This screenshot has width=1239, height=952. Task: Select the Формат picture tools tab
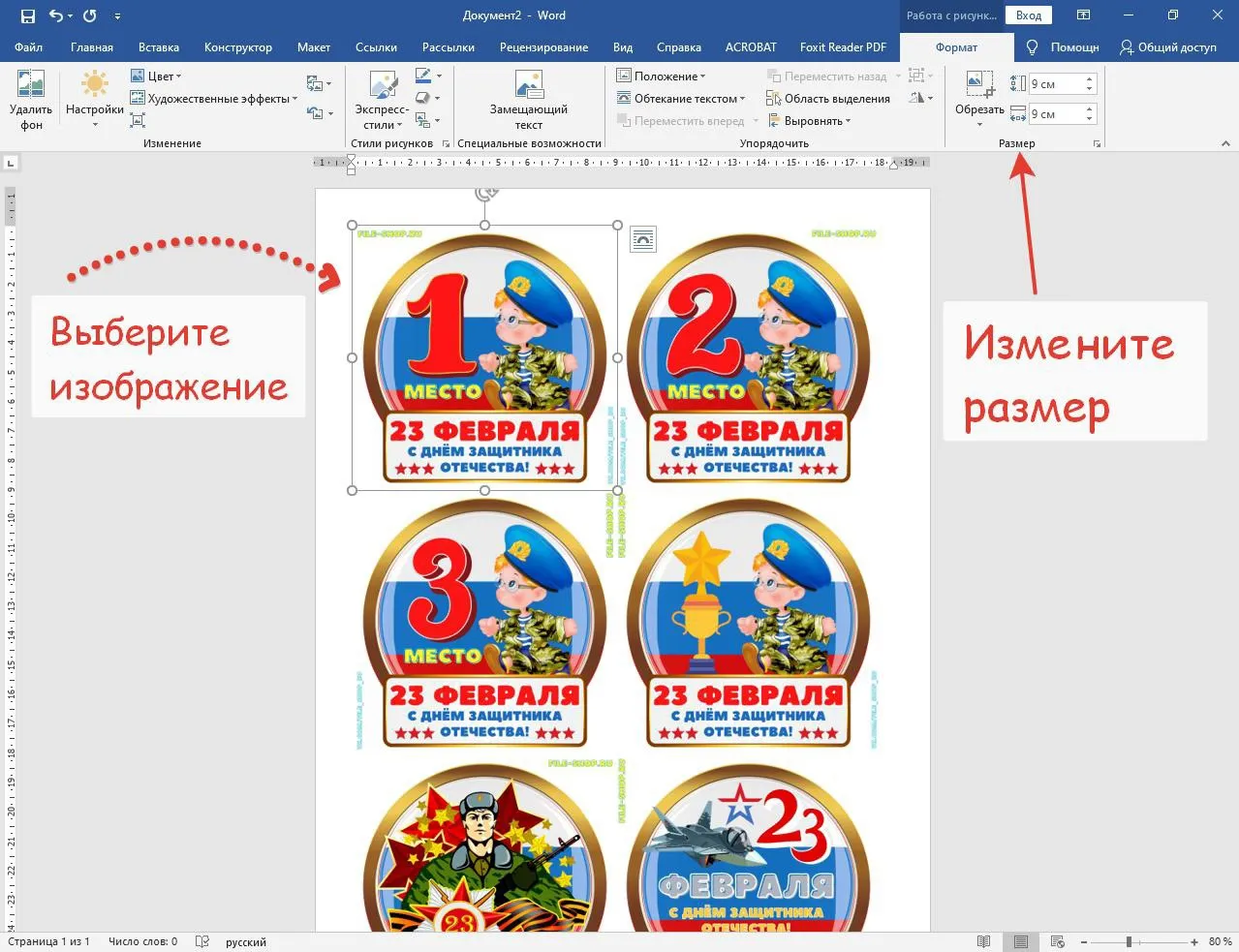coord(957,47)
